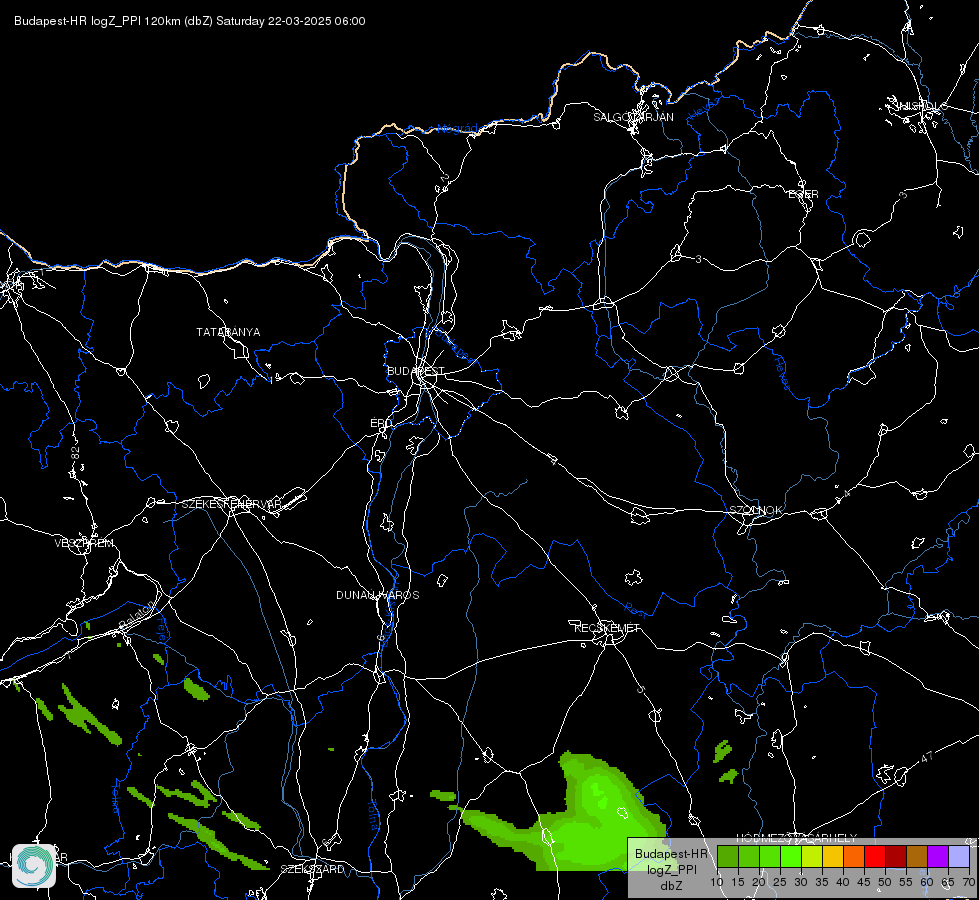Click the Nógrád county label
Screen dimensions: 979x900
[x=457, y=129]
